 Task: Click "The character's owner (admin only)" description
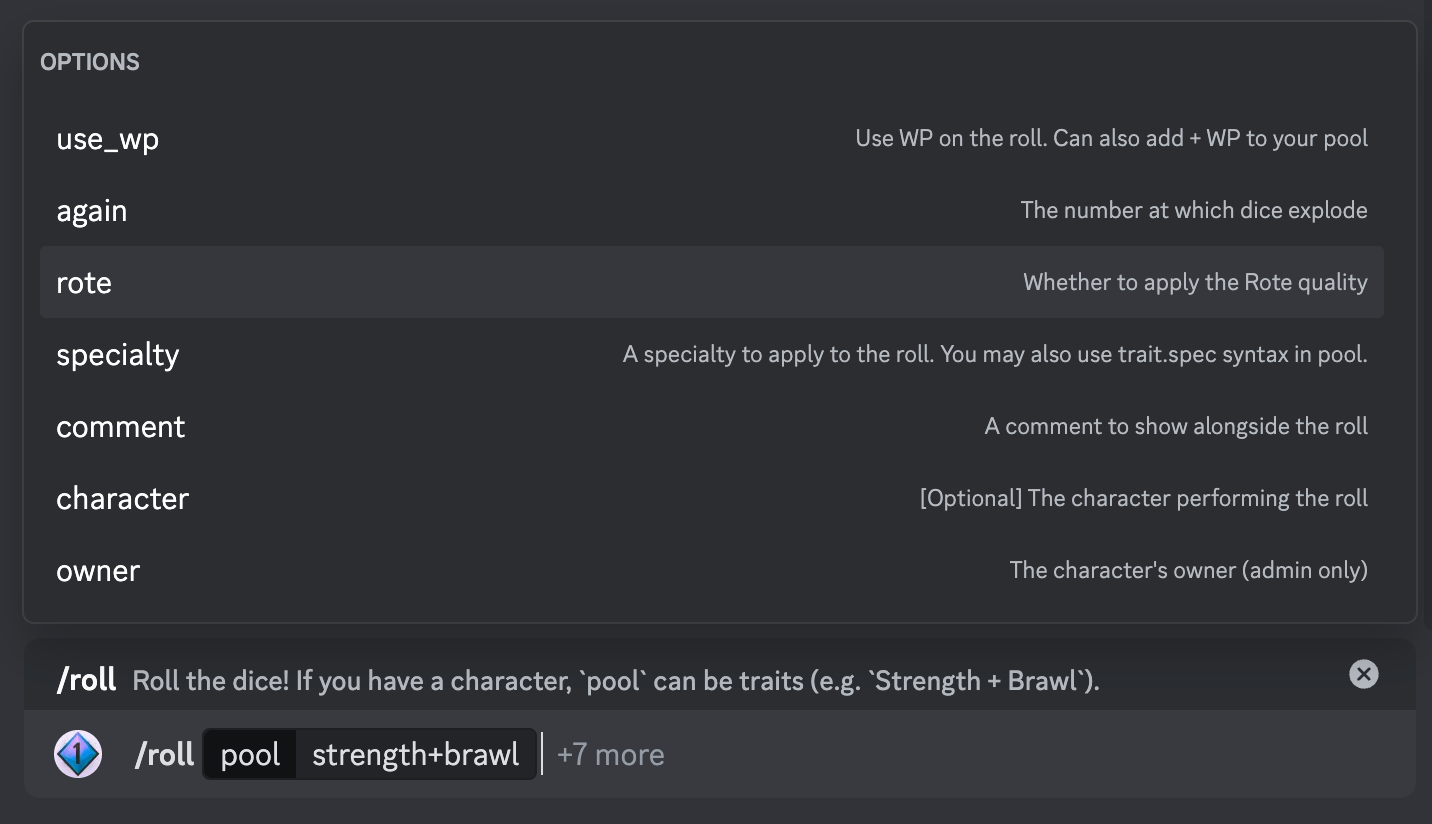point(1188,570)
